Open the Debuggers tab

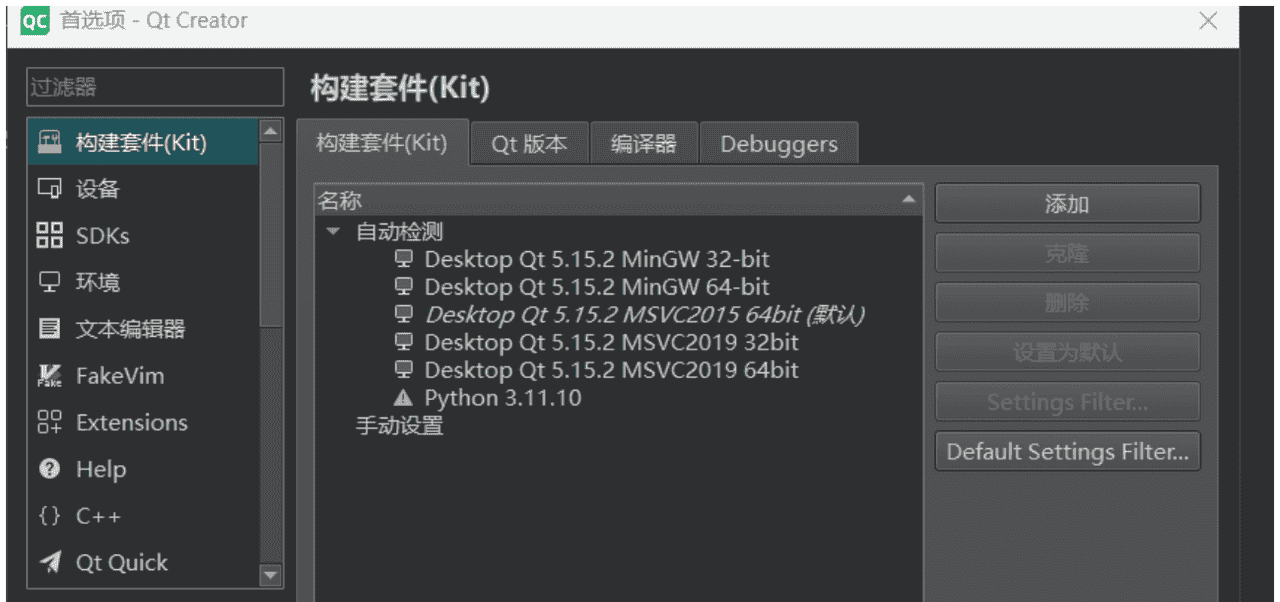778,143
